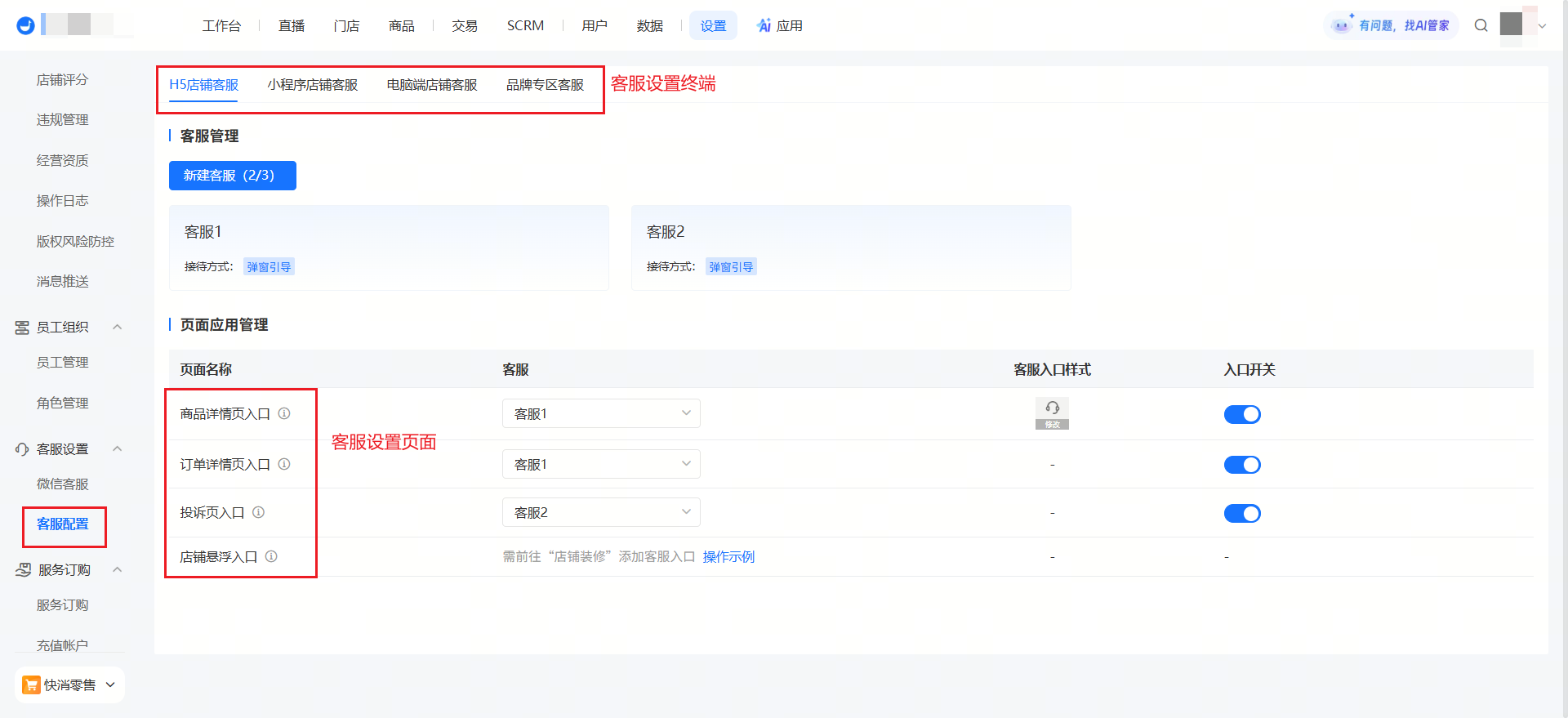Collapse the 客服设置 sidebar group

tap(117, 448)
